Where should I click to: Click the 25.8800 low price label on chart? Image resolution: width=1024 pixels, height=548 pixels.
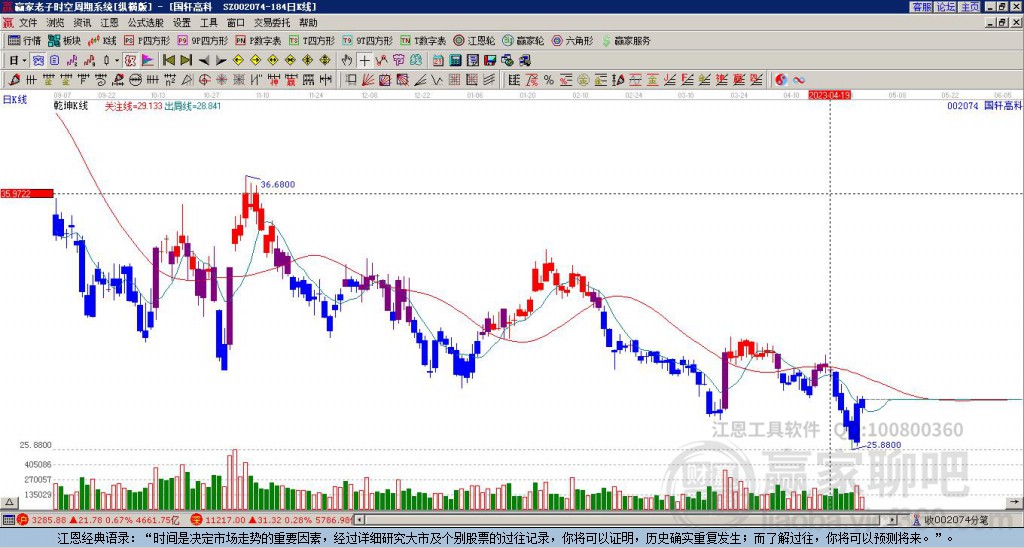(x=884, y=445)
